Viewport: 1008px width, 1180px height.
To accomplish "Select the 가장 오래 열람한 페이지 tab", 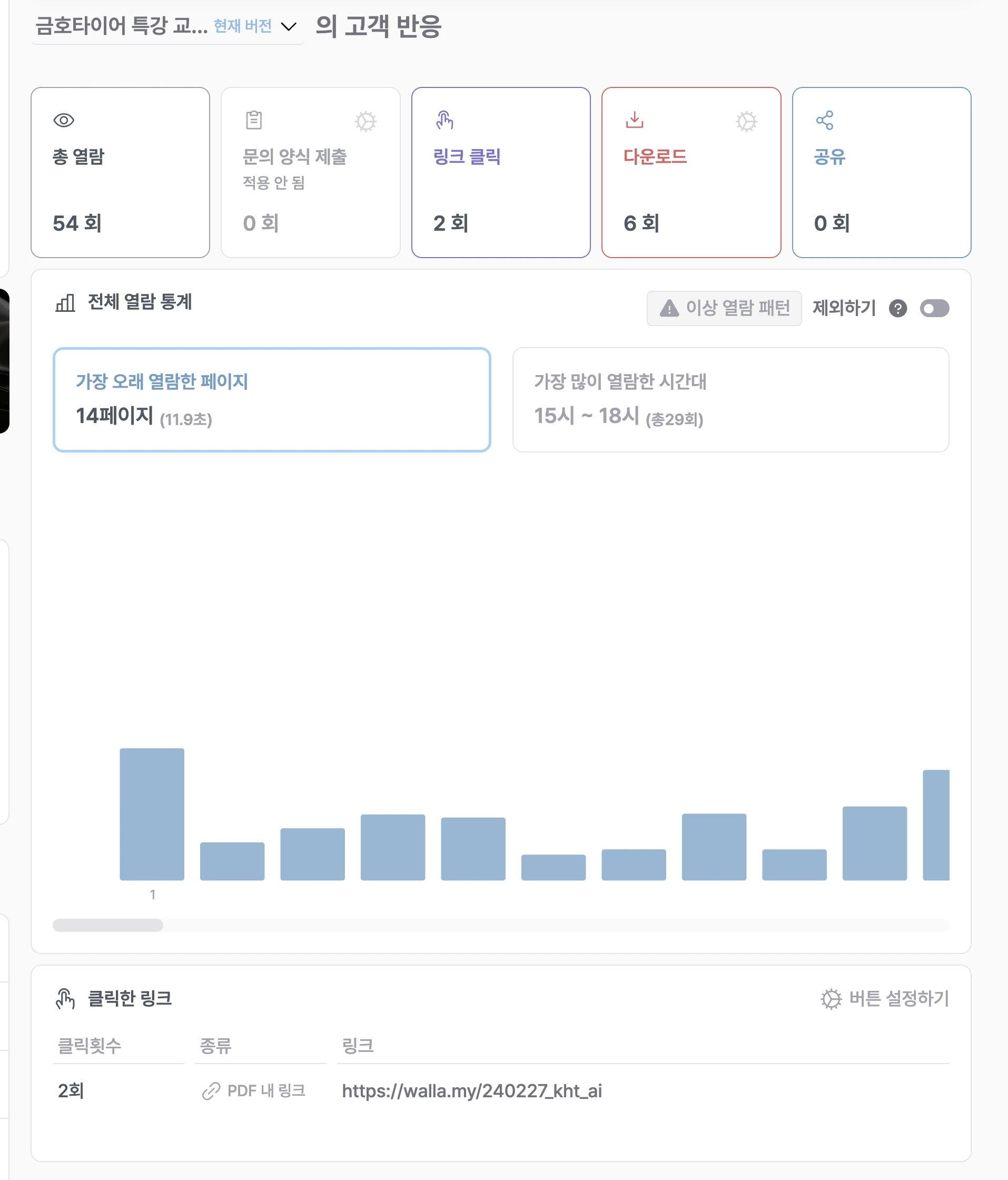I will click(272, 399).
